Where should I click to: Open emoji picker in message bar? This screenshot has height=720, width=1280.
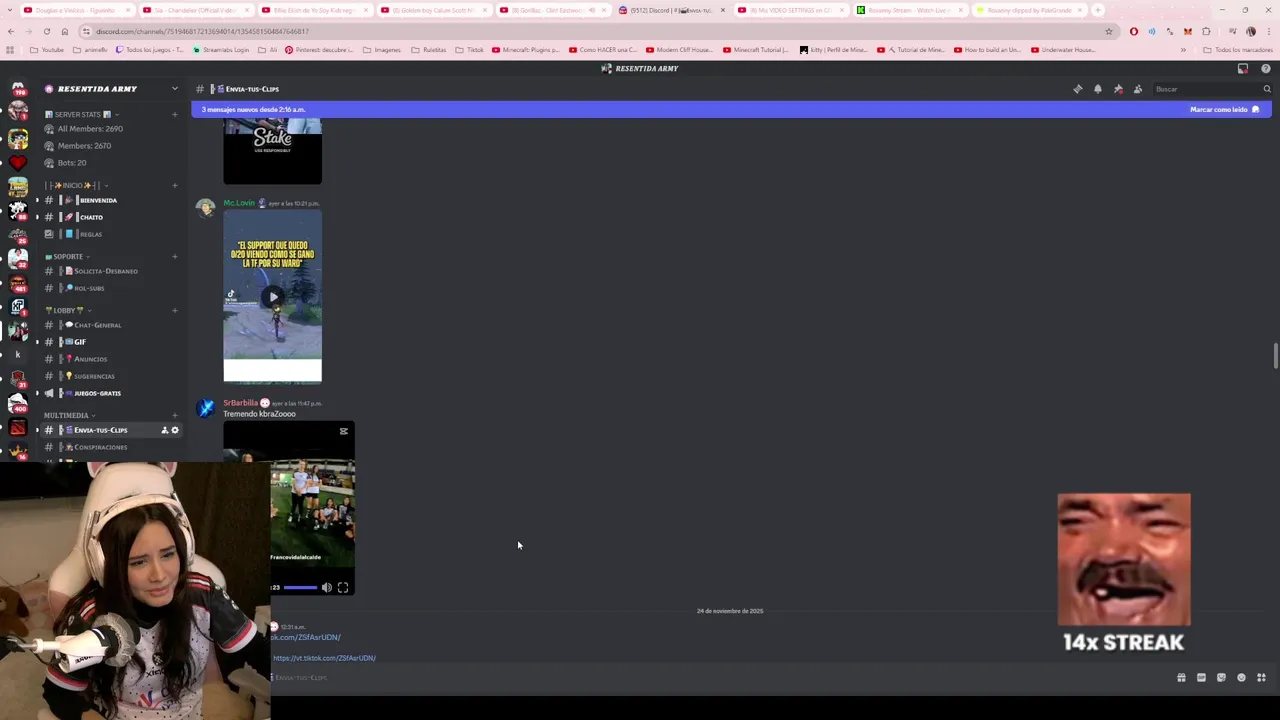tap(1241, 677)
